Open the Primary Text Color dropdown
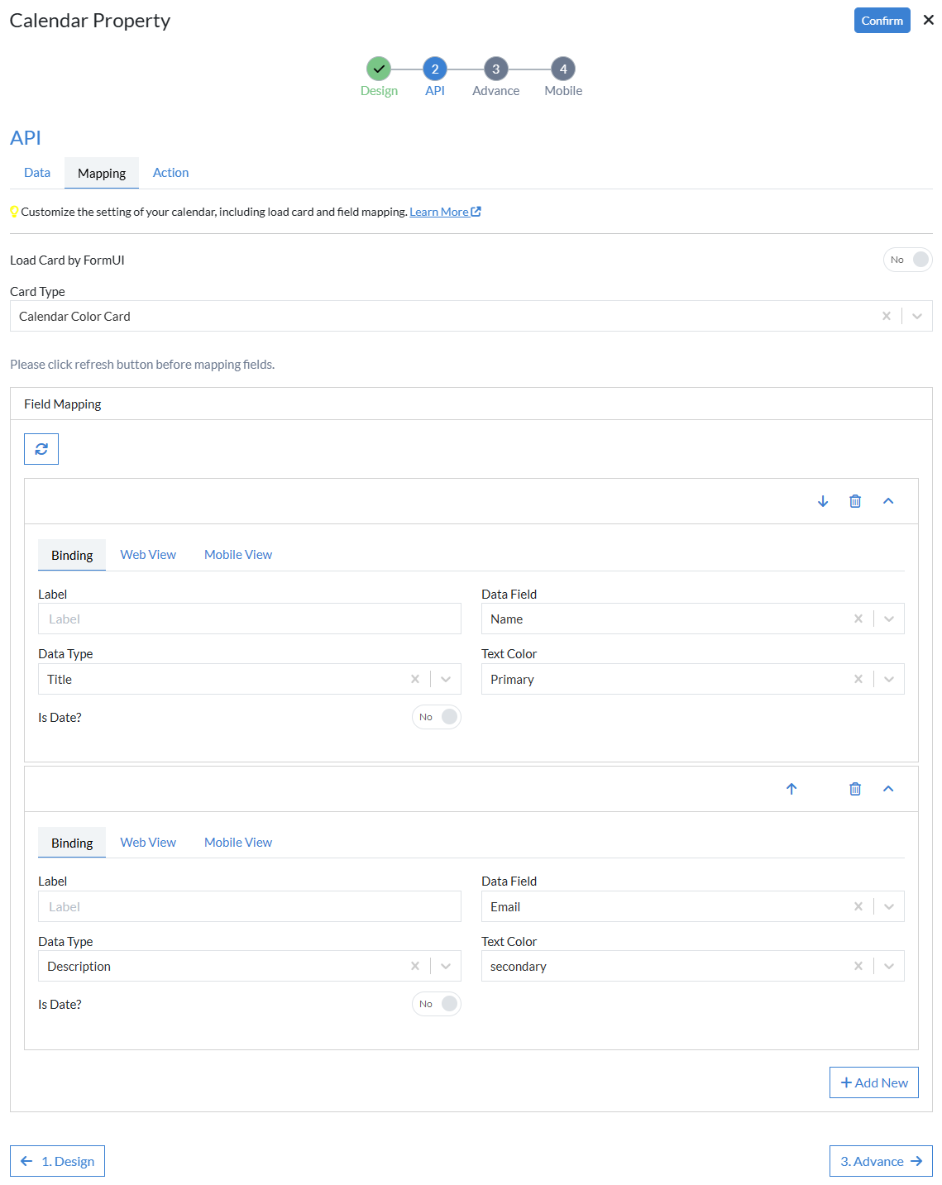The image size is (942, 1185). (889, 679)
